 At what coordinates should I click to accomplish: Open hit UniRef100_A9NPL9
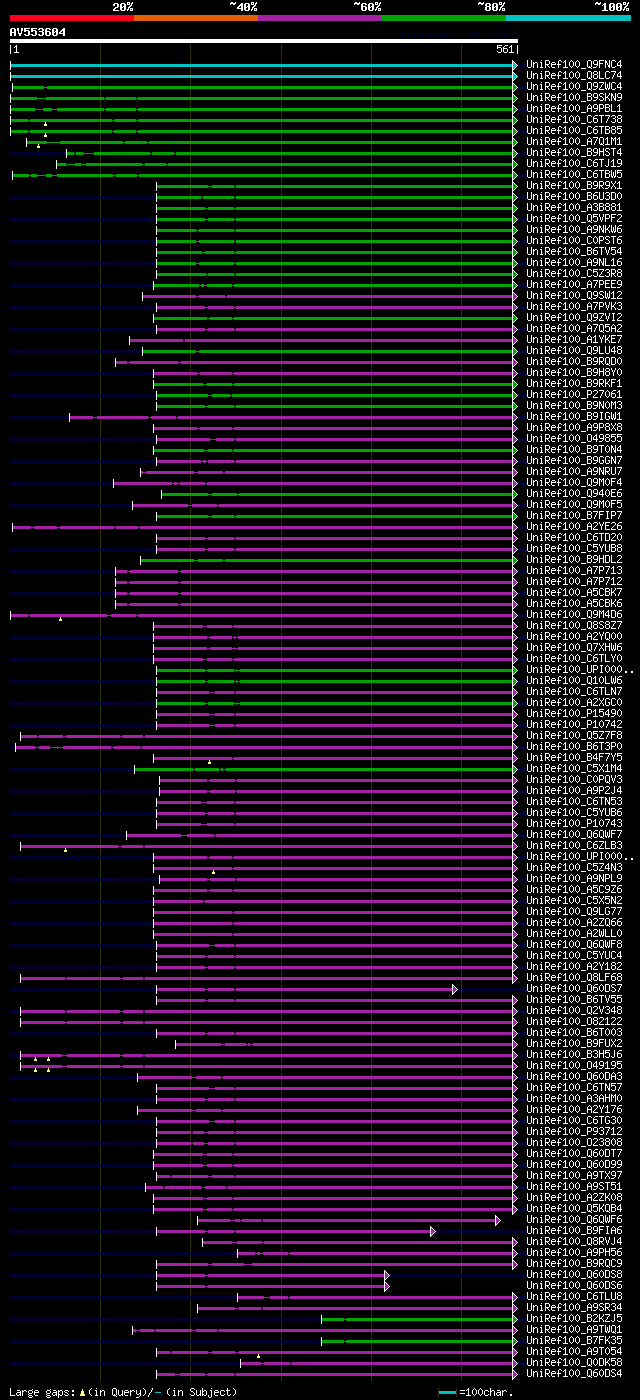574,879
